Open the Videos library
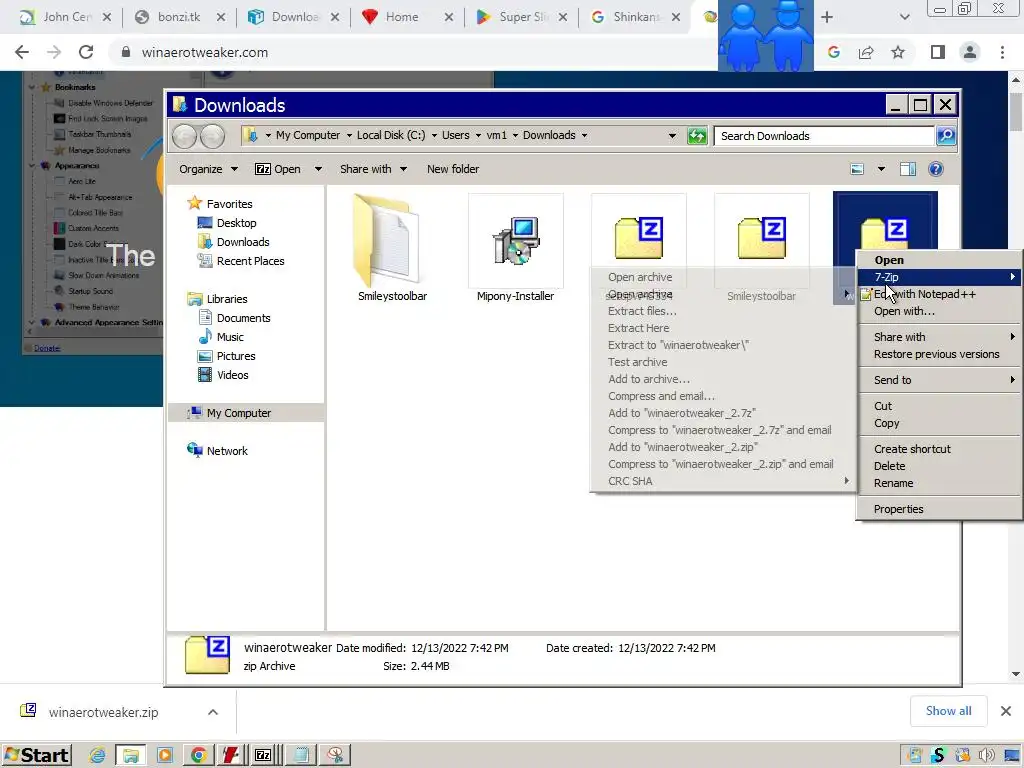 pyautogui.click(x=223, y=375)
